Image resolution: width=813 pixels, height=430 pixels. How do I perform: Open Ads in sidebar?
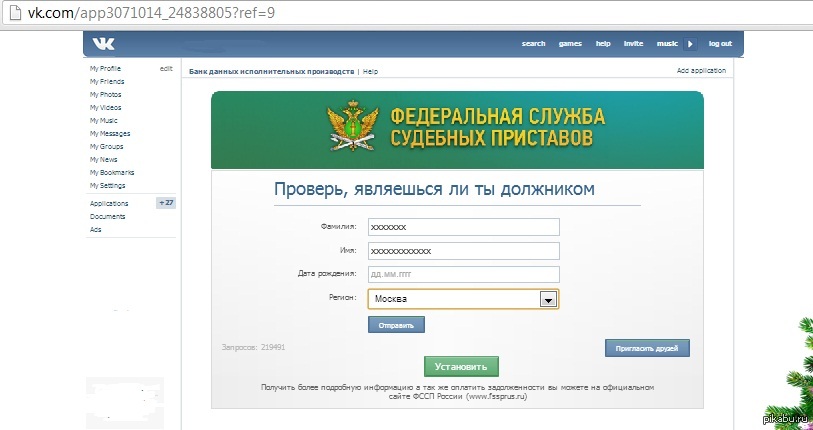(x=95, y=229)
